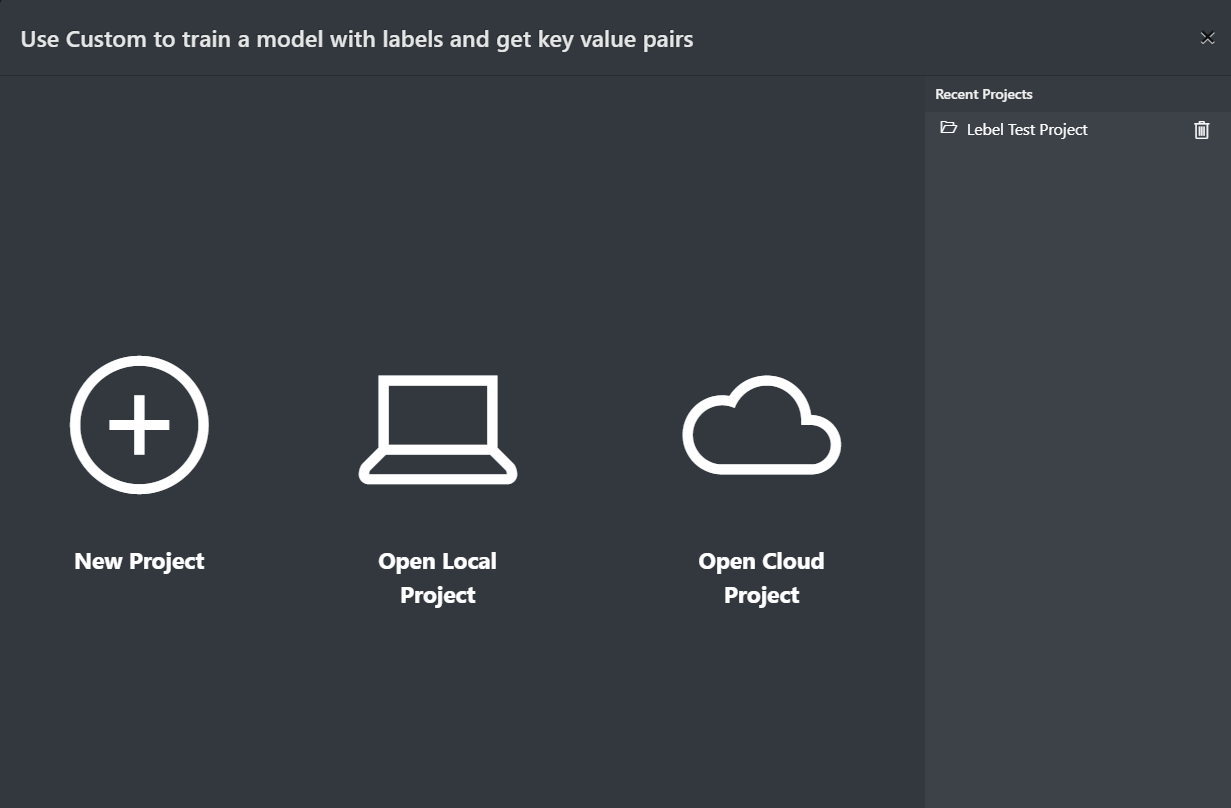Click the trash can next to recent project
This screenshot has height=808, width=1231.
[x=1201, y=129]
